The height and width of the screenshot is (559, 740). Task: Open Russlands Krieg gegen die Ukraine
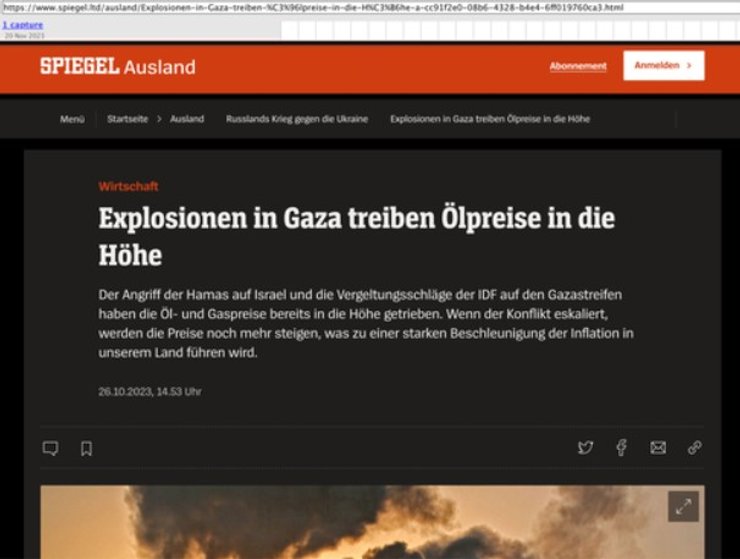click(x=297, y=119)
